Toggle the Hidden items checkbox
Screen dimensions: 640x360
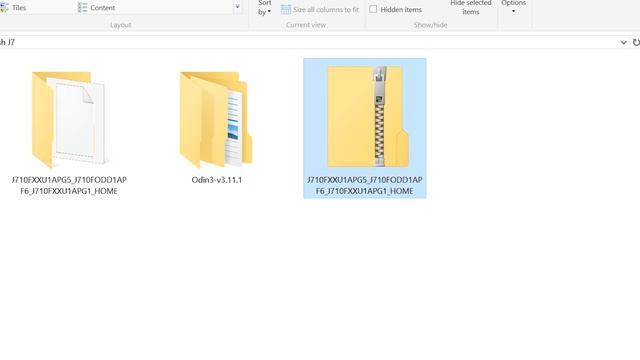(373, 9)
